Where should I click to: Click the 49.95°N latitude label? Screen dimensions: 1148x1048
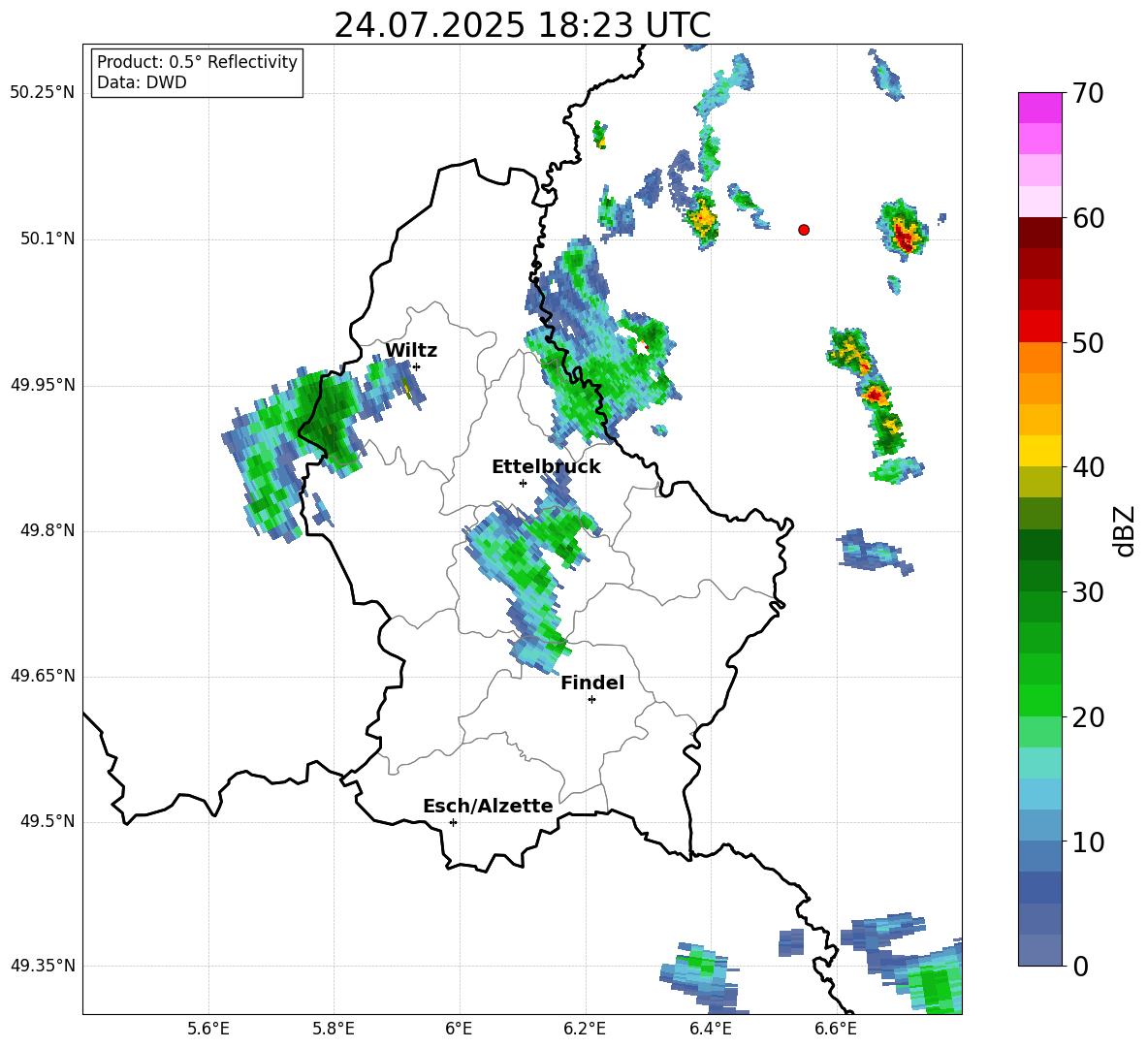coord(43,385)
